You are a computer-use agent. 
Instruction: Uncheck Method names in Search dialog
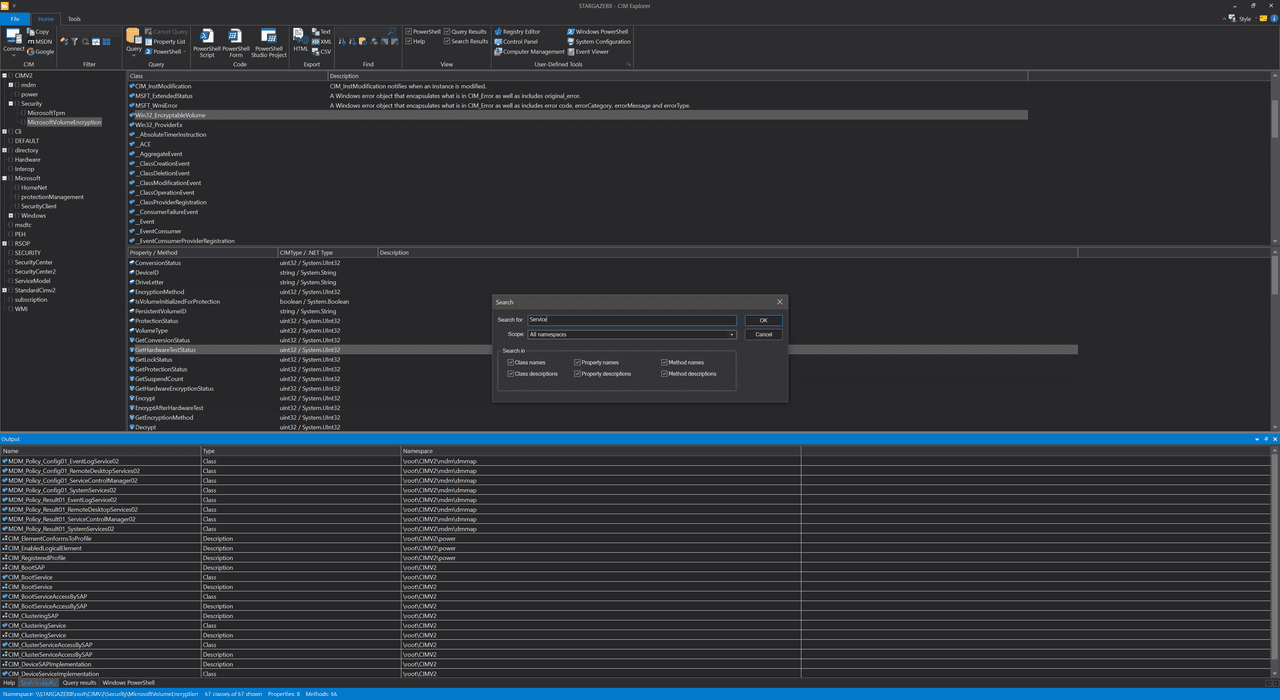pos(665,362)
